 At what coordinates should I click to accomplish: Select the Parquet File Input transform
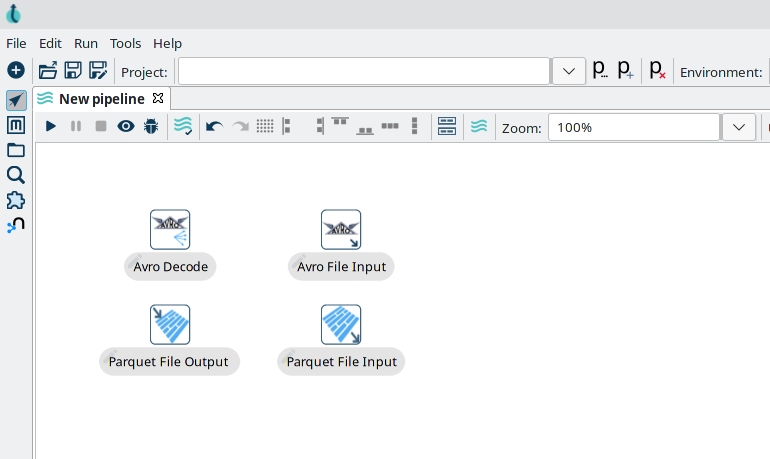tap(341, 325)
